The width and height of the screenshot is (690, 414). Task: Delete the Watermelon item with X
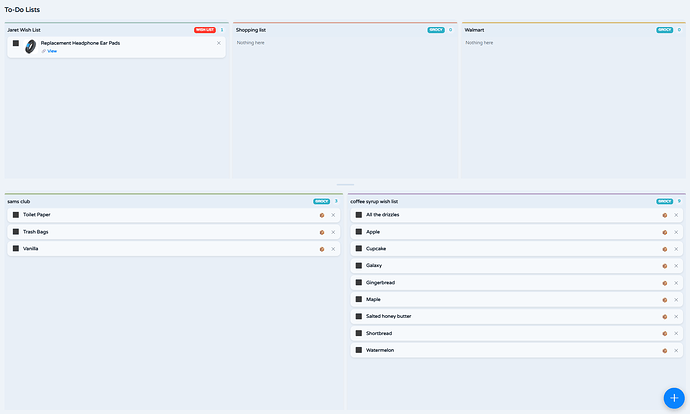point(676,351)
